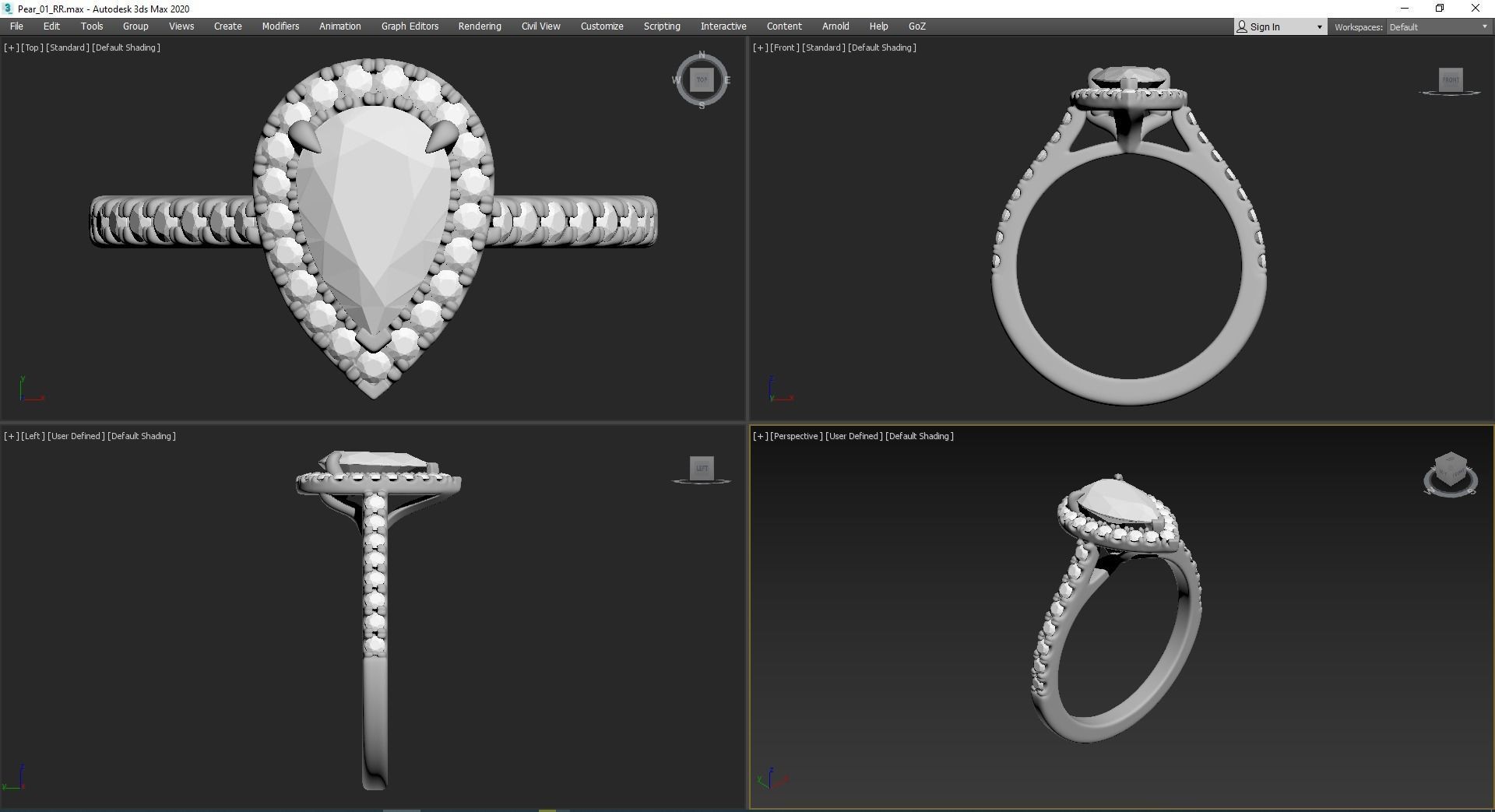Open [User Defined] label in Perspective viewport
This screenshot has height=812, width=1495.
coord(854,436)
